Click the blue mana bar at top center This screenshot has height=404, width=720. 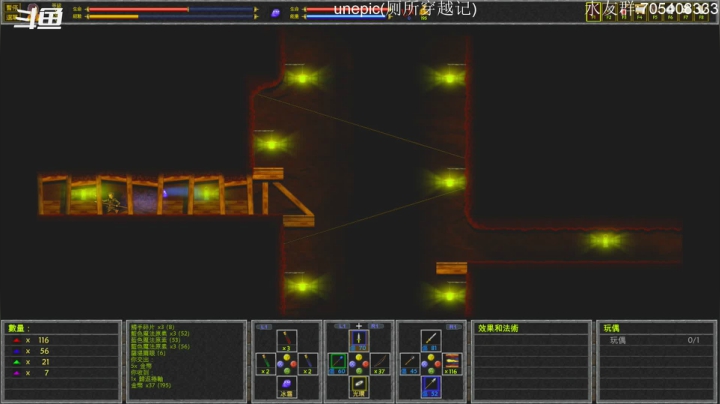pyautogui.click(x=346, y=17)
